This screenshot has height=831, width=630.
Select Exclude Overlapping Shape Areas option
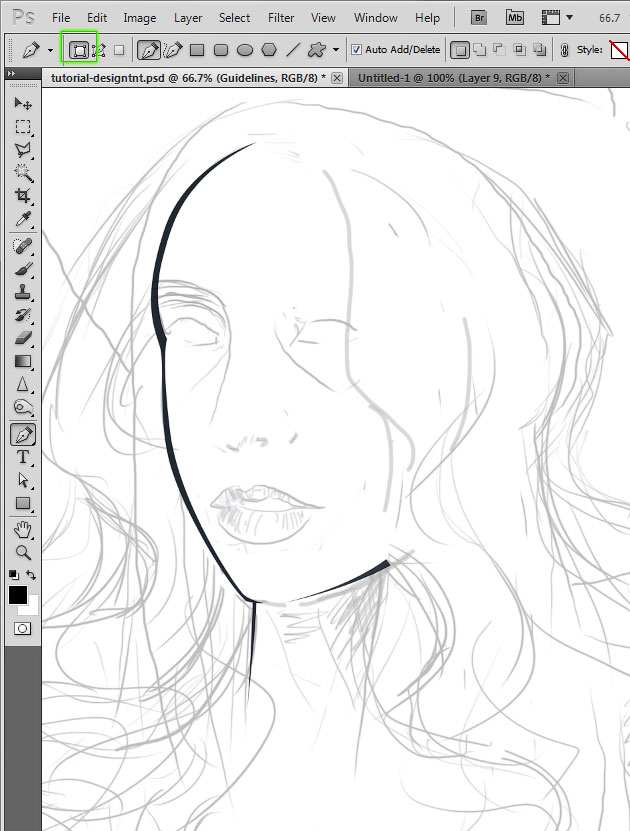click(x=539, y=50)
